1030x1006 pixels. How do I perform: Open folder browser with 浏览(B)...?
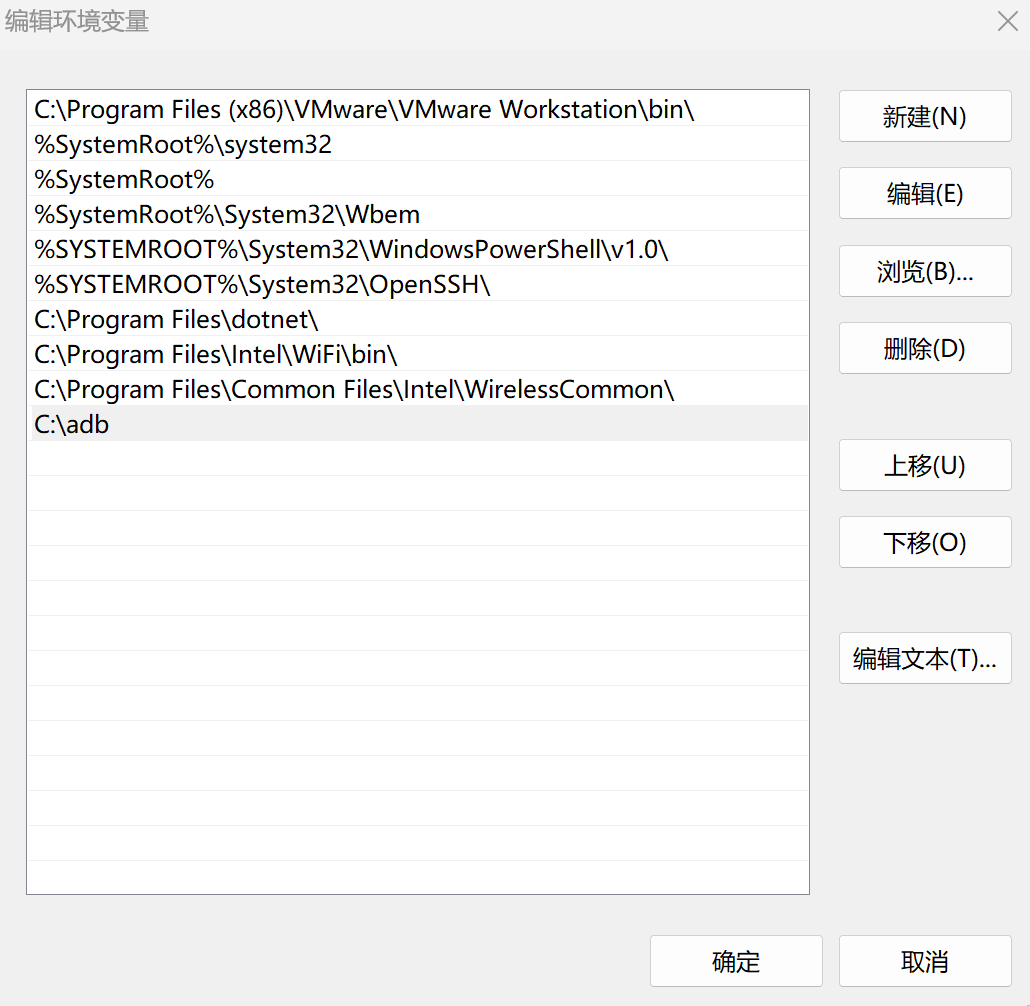click(925, 271)
